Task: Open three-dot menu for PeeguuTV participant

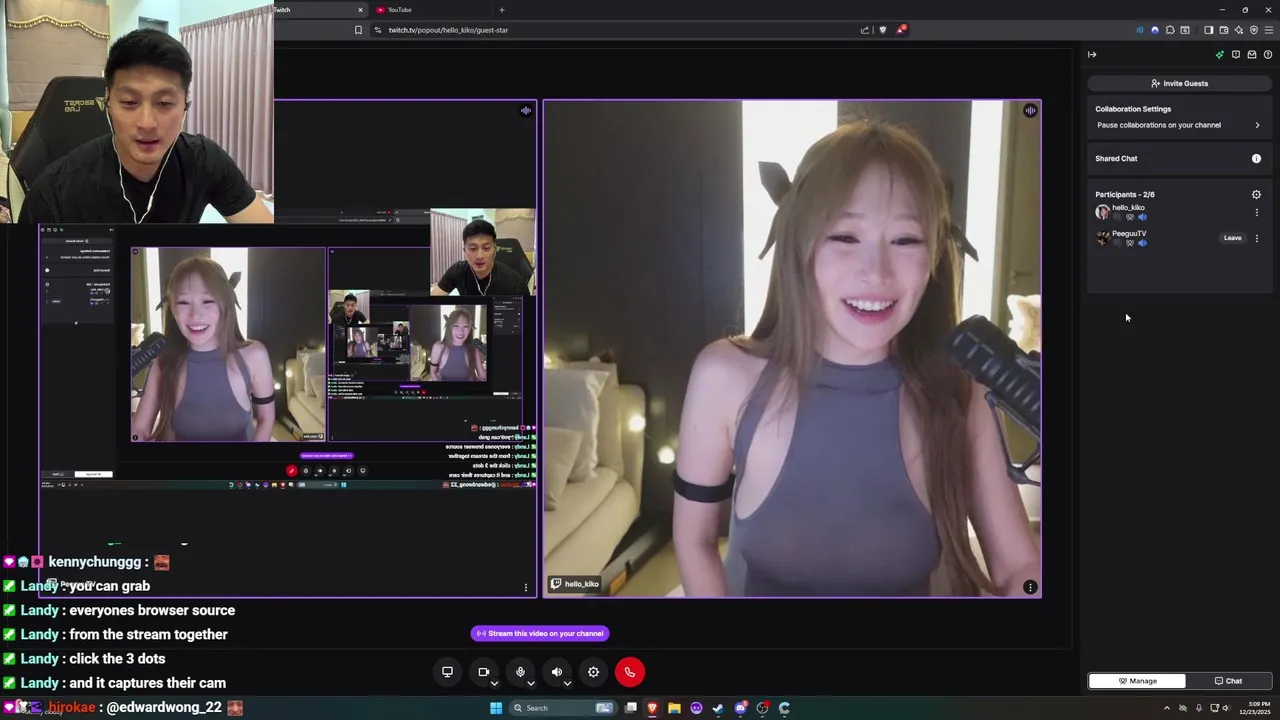Action: point(1257,238)
